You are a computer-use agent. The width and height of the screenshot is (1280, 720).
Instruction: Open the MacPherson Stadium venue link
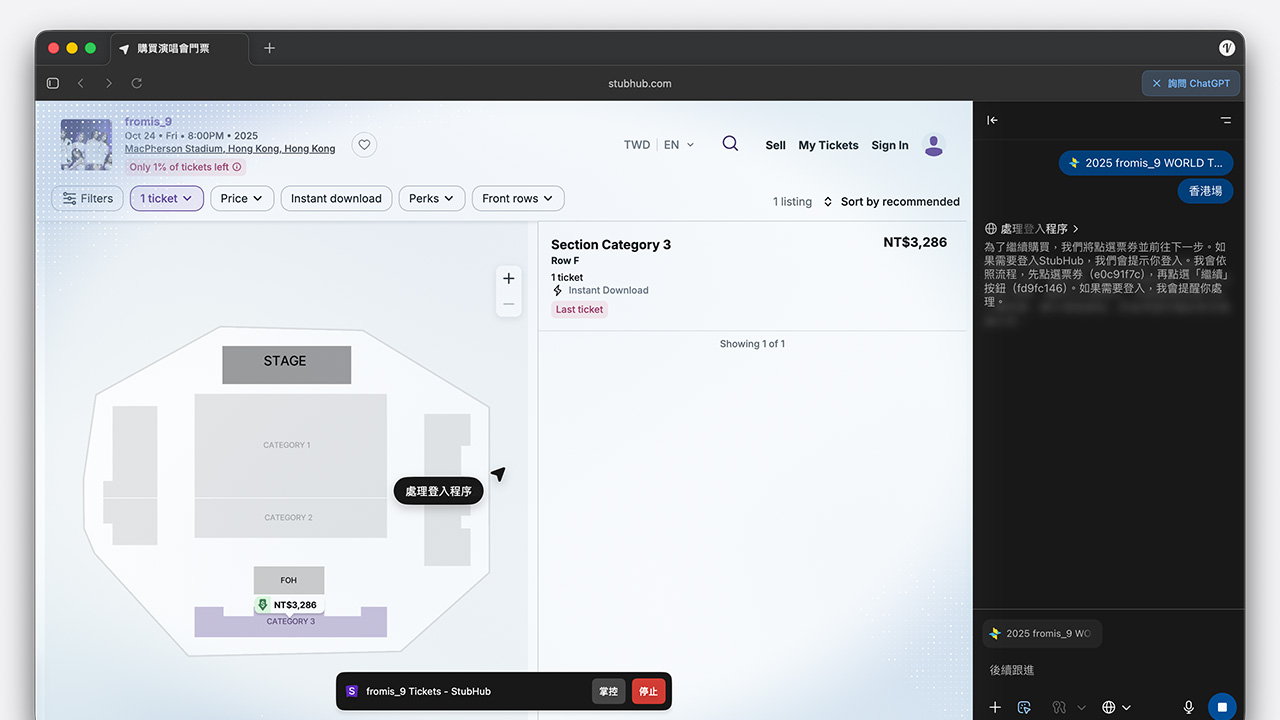230,149
